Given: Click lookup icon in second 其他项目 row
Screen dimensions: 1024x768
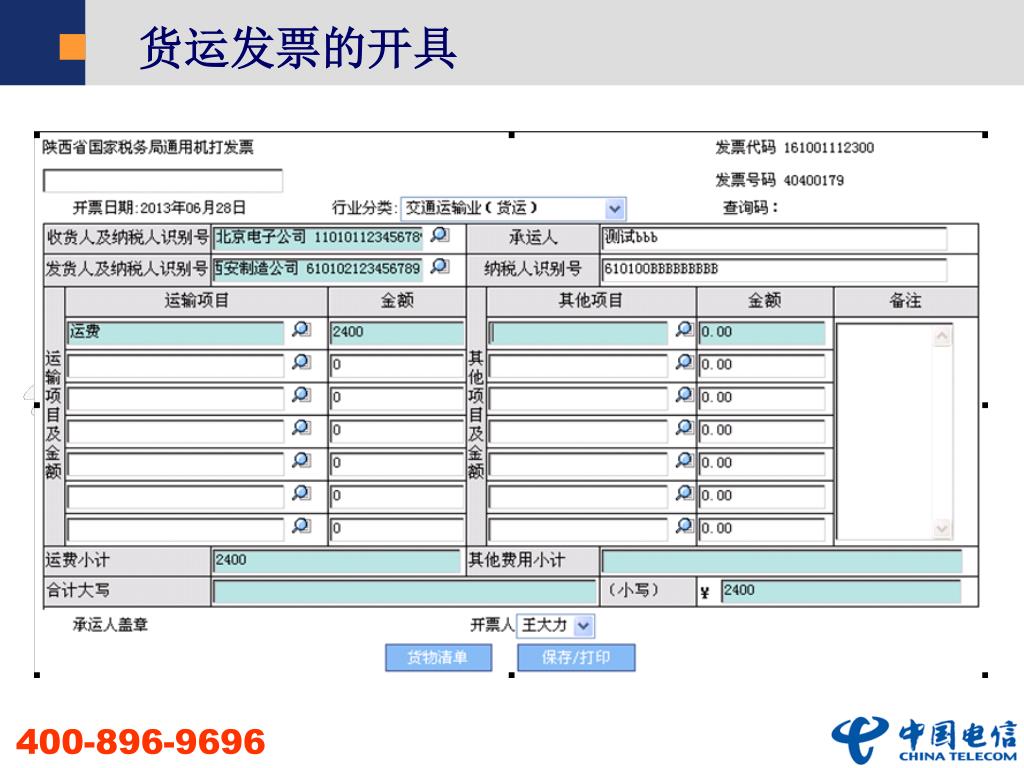Looking at the screenshot, I should [684, 362].
